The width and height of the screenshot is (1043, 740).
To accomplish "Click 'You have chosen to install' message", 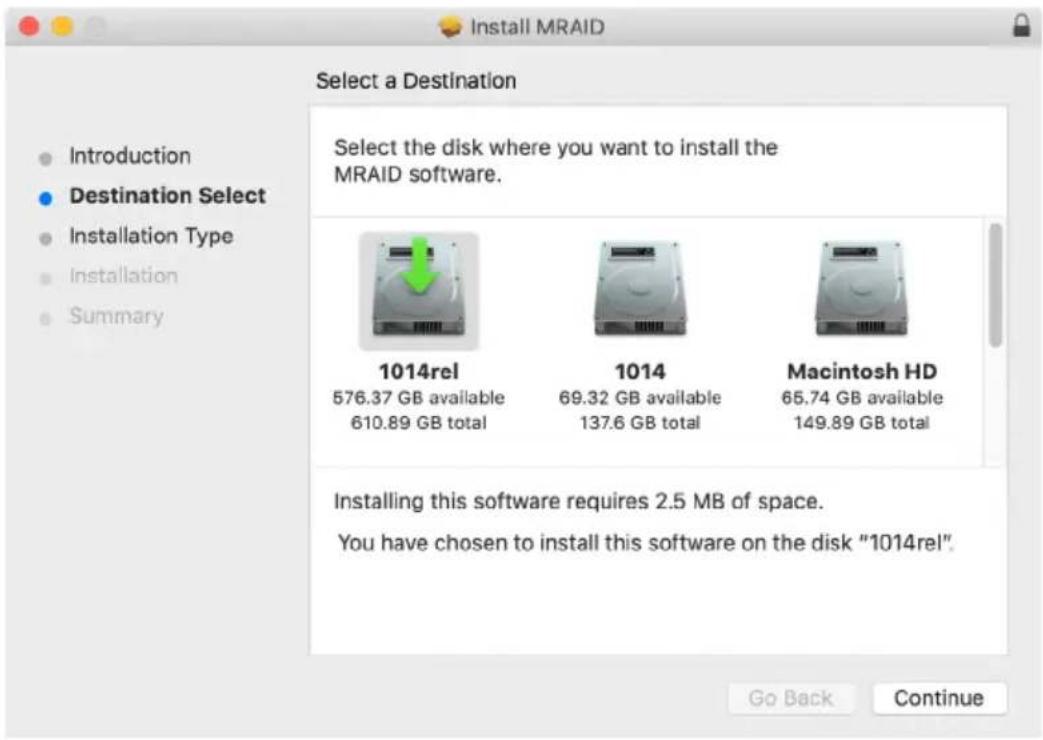I will 645,543.
